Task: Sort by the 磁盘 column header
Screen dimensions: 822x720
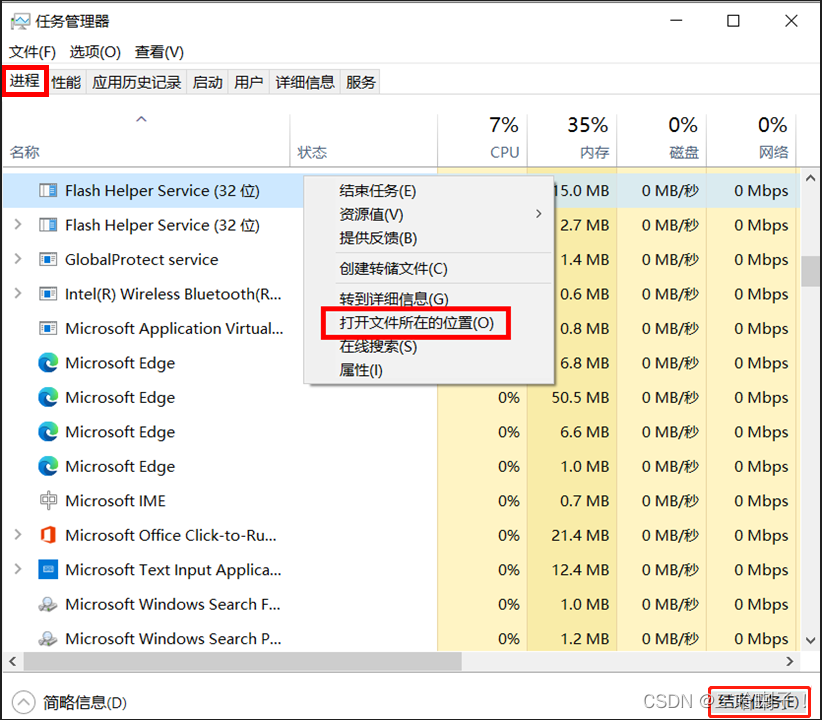Action: click(662, 139)
